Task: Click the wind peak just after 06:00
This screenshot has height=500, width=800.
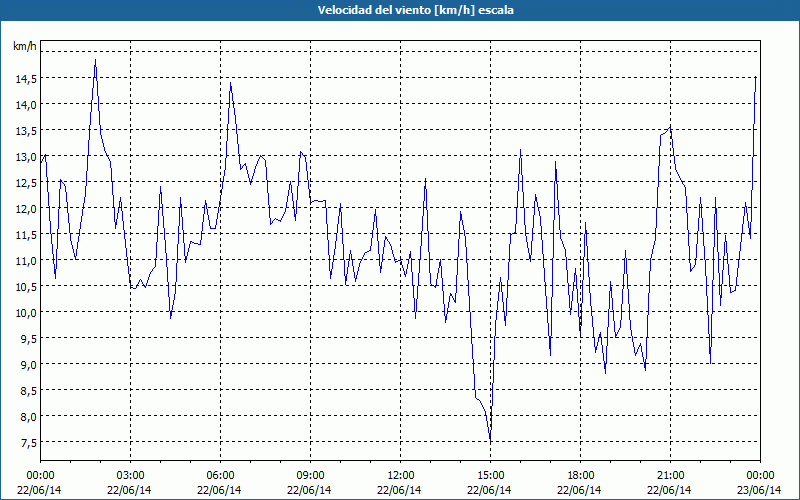Action: pos(231,83)
